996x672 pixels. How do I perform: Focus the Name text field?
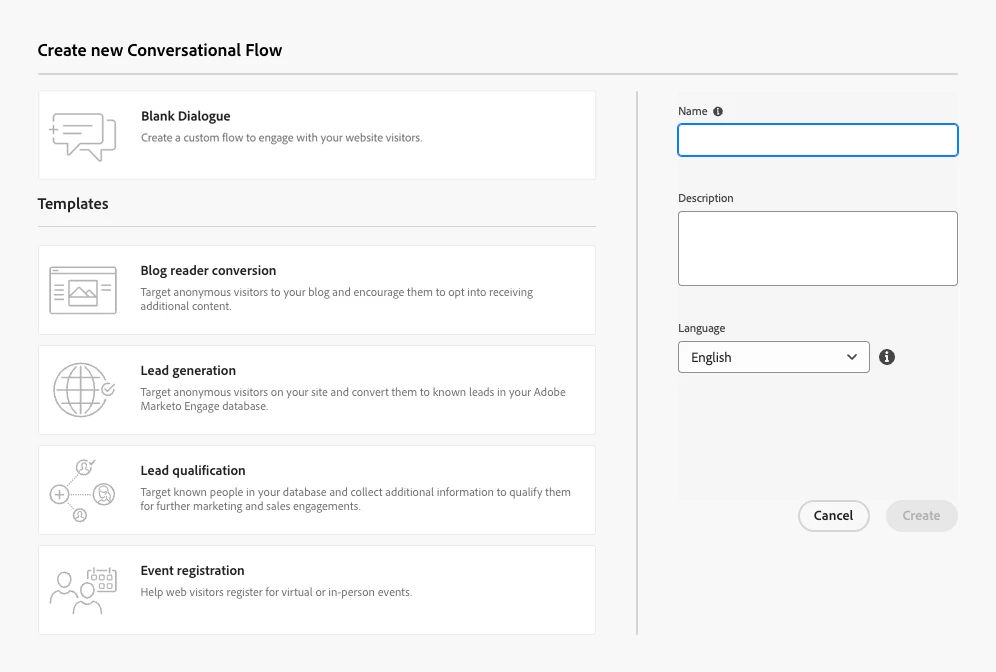click(817, 140)
